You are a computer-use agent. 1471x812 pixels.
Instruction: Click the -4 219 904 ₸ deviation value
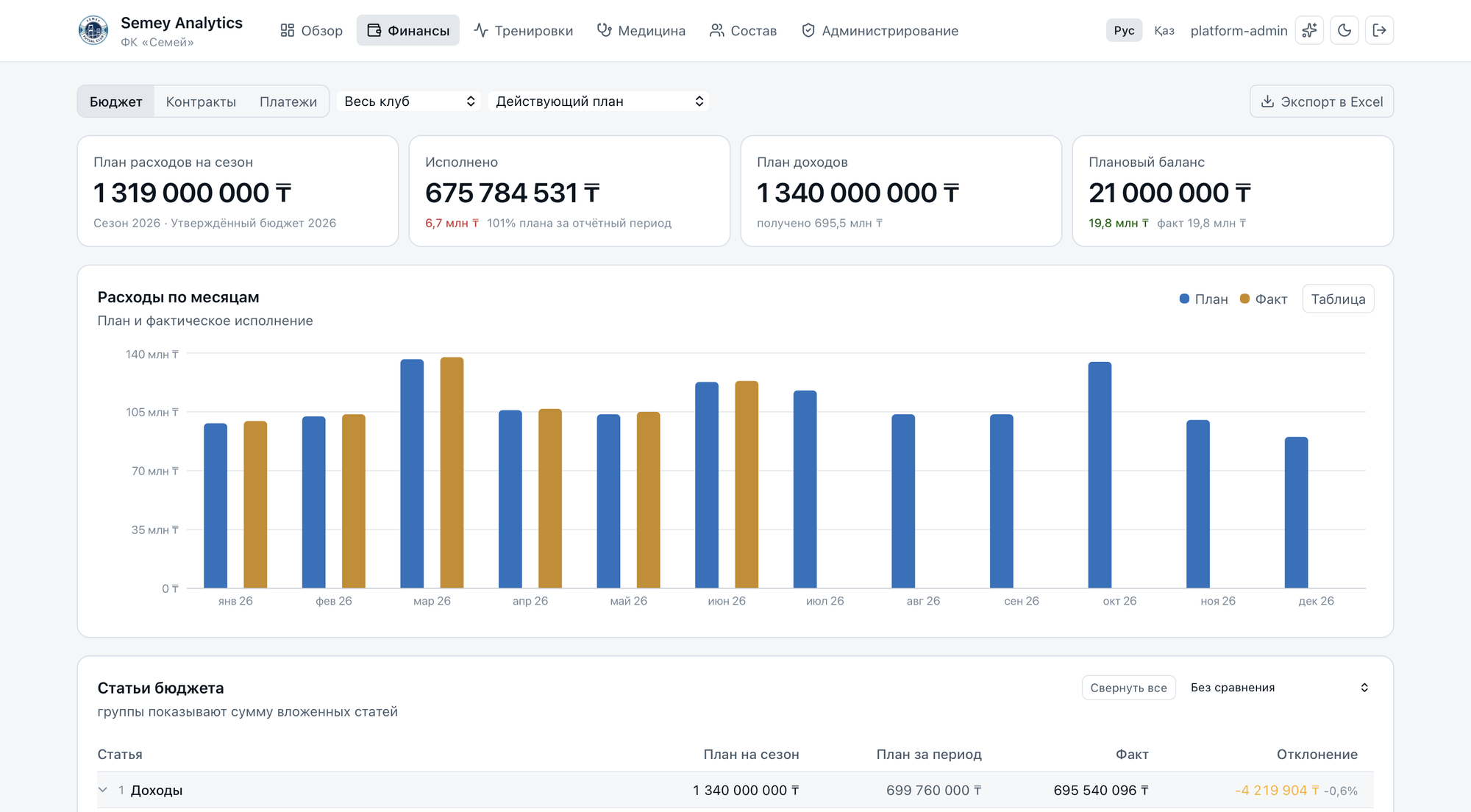[1277, 790]
